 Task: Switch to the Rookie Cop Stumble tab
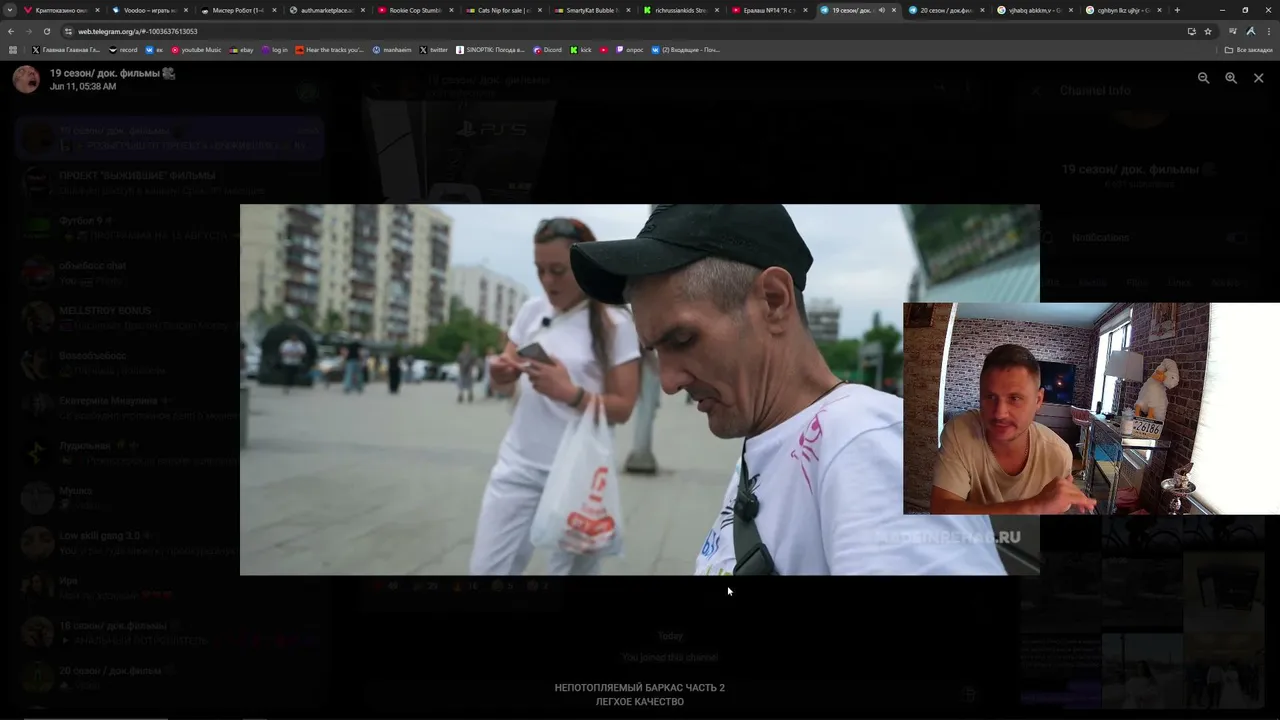[414, 10]
